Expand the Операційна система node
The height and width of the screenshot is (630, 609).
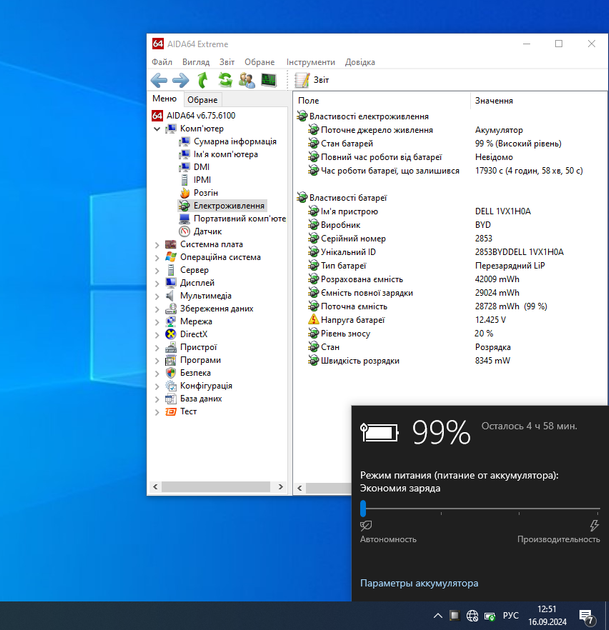click(x=157, y=258)
